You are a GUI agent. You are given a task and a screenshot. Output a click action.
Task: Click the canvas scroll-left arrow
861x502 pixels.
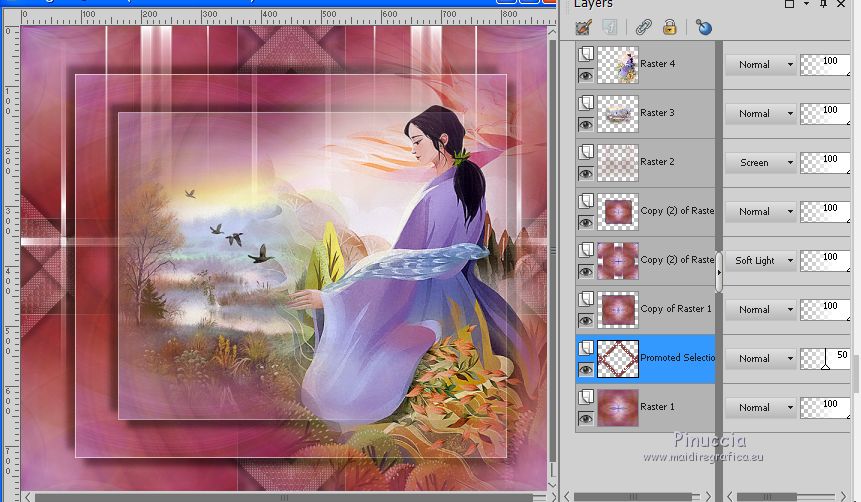click(x=27, y=498)
